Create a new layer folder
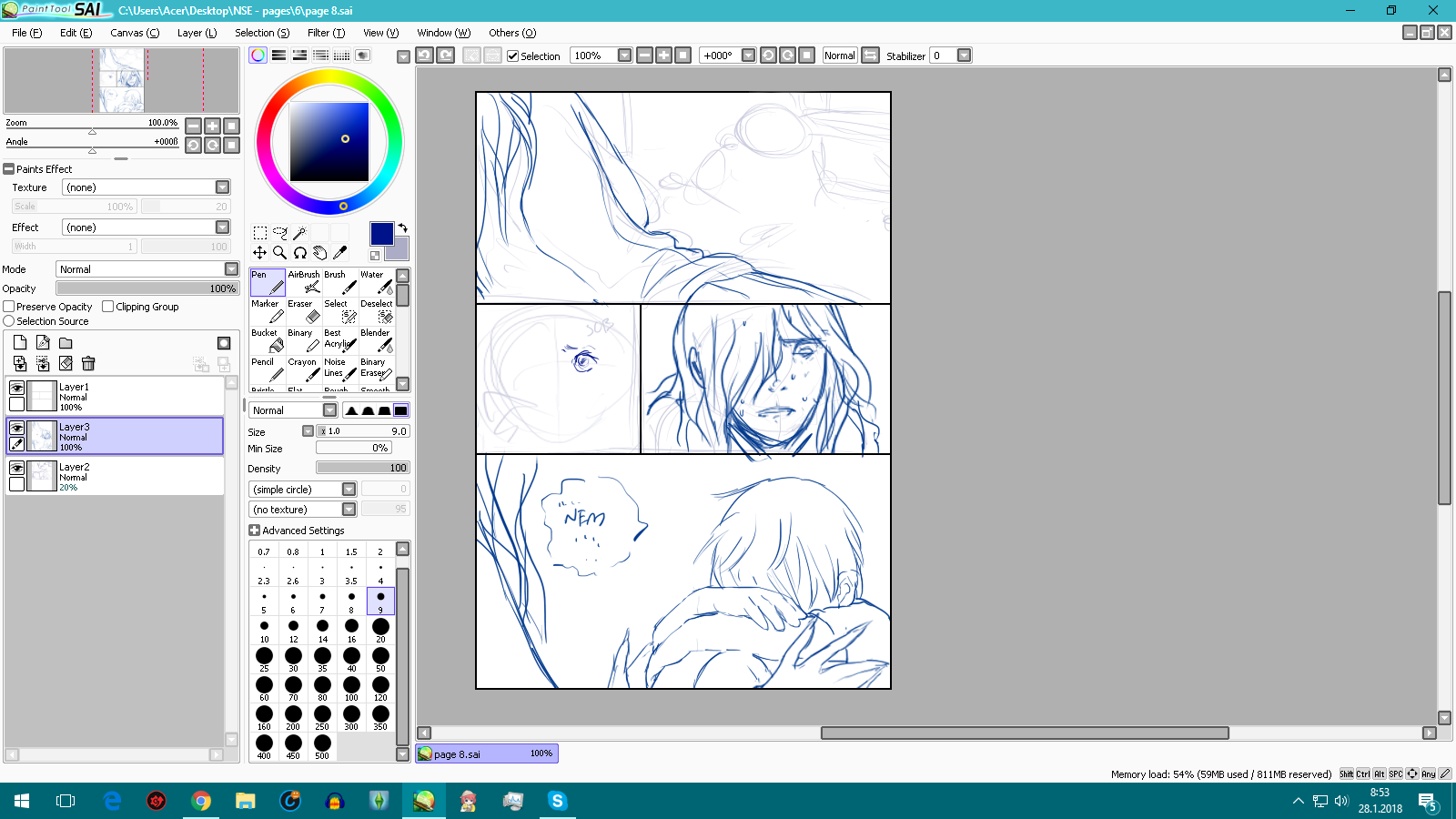This screenshot has width=1456, height=819. [x=66, y=343]
